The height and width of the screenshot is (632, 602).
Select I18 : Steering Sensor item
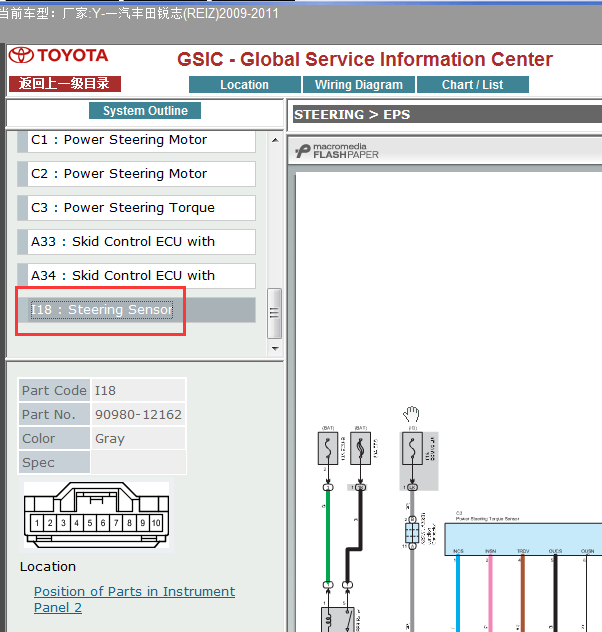click(x=137, y=310)
